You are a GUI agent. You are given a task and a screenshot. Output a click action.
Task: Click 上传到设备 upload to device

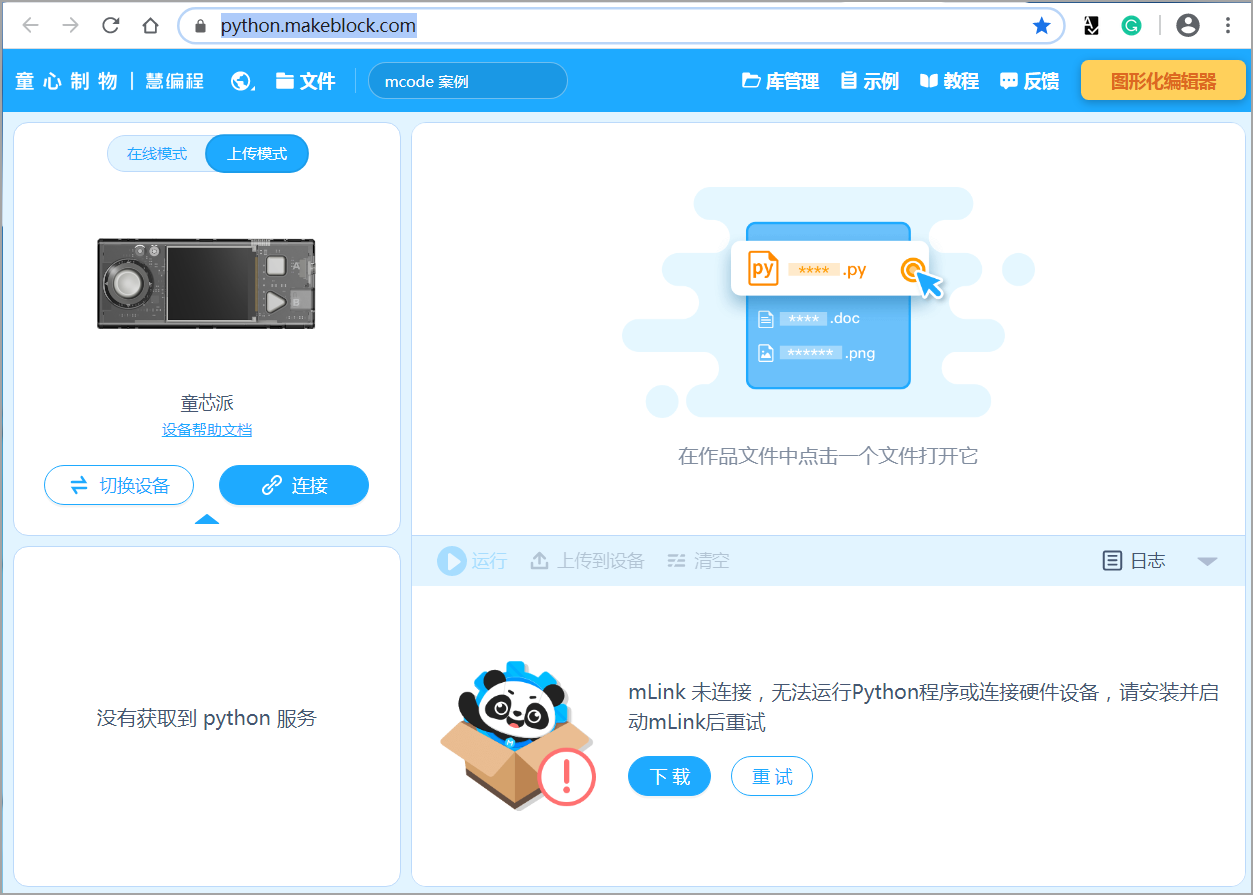[587, 561]
